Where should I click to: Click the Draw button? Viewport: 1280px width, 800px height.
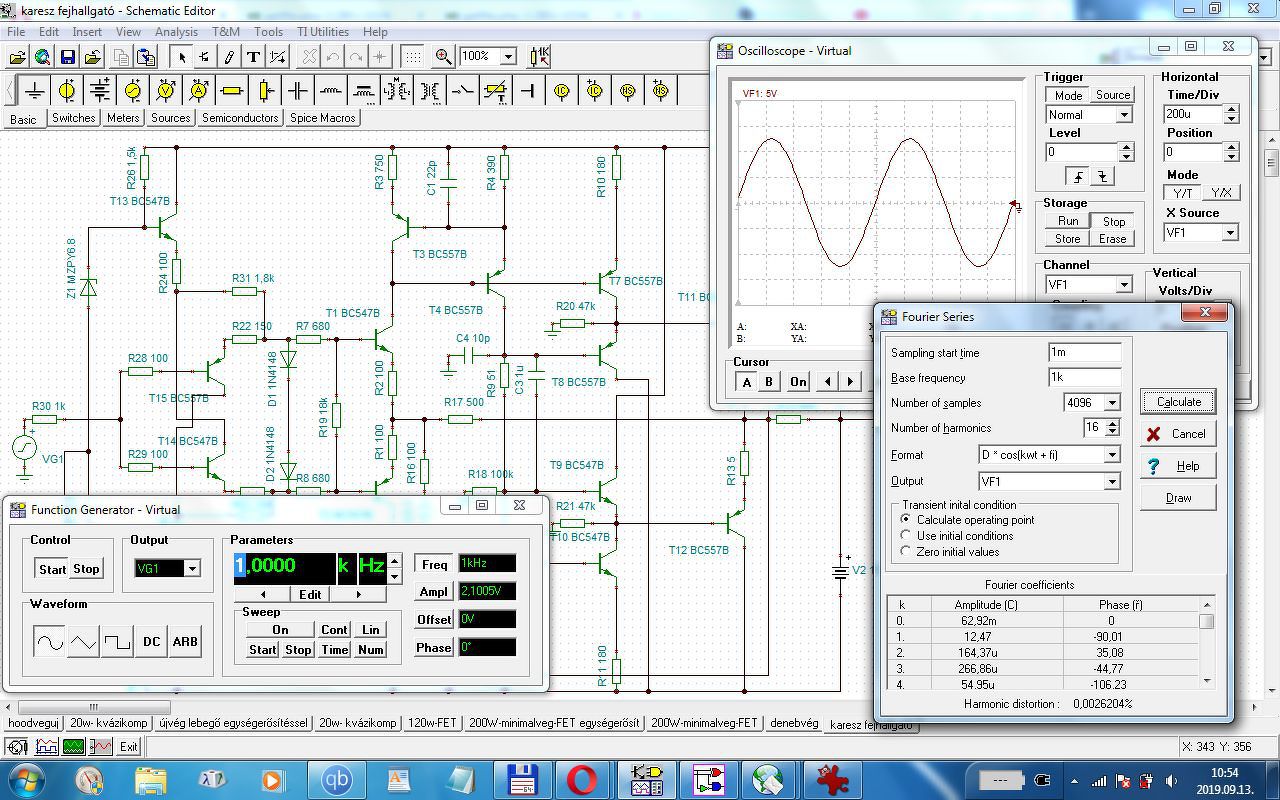[x=1178, y=498]
